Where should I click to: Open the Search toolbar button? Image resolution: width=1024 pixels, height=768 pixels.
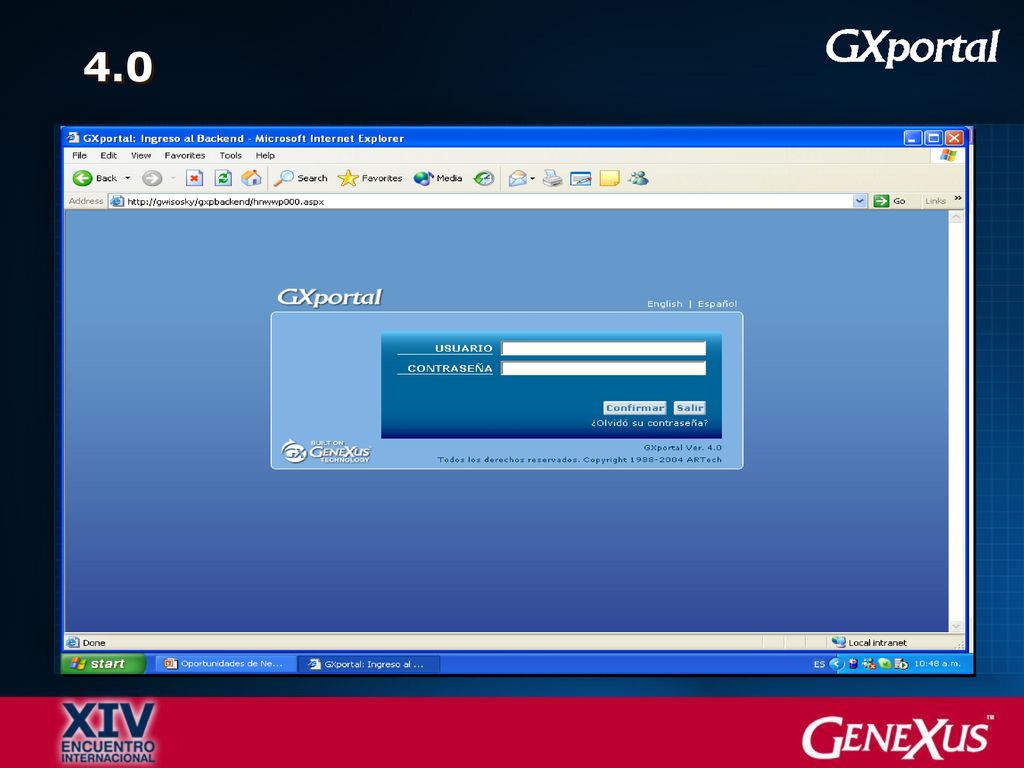300,178
